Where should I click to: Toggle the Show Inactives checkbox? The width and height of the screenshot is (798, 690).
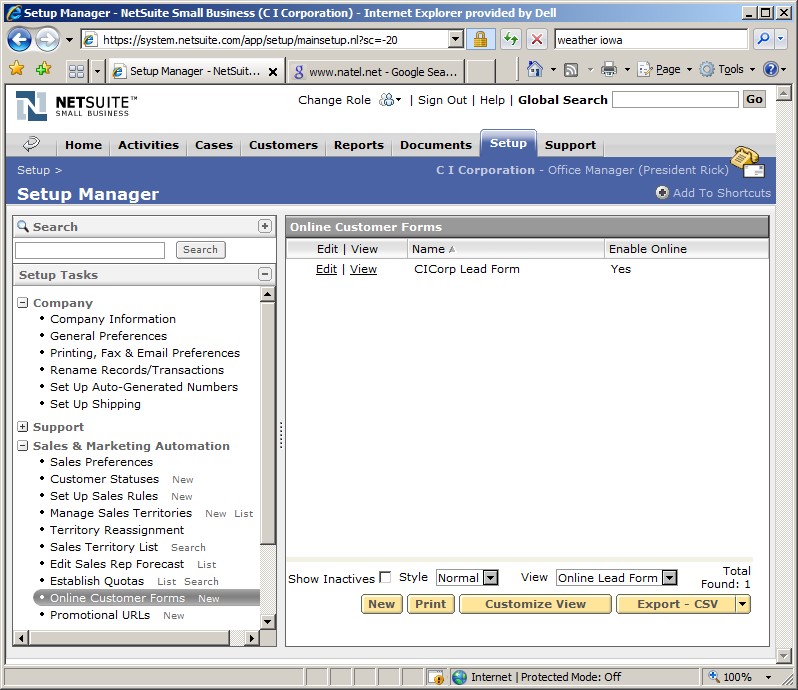tap(385, 577)
